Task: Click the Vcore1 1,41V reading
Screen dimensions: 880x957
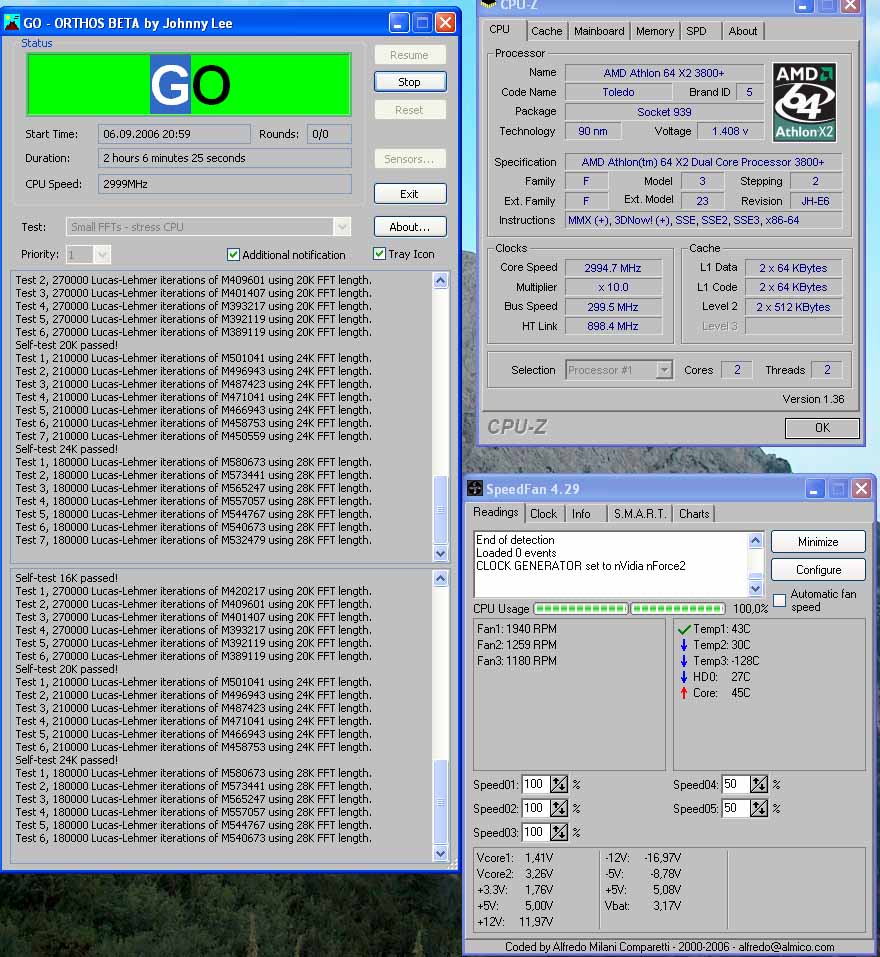Action: point(514,858)
